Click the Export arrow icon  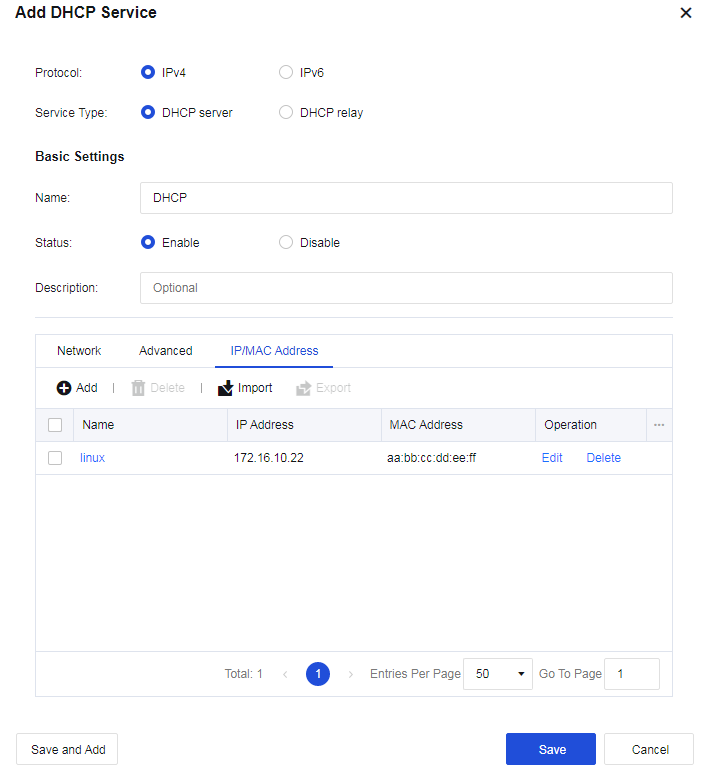tap(304, 388)
